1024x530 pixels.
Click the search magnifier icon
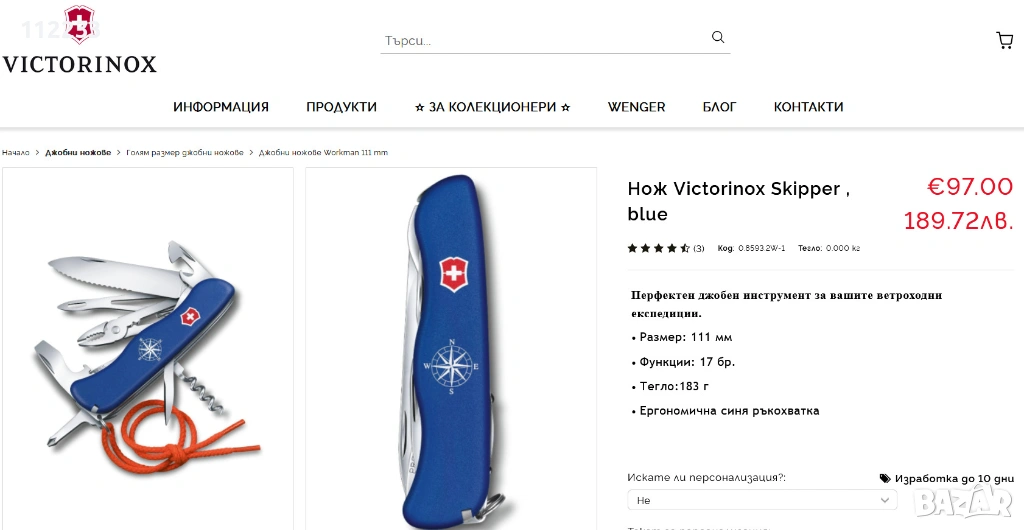pos(718,37)
